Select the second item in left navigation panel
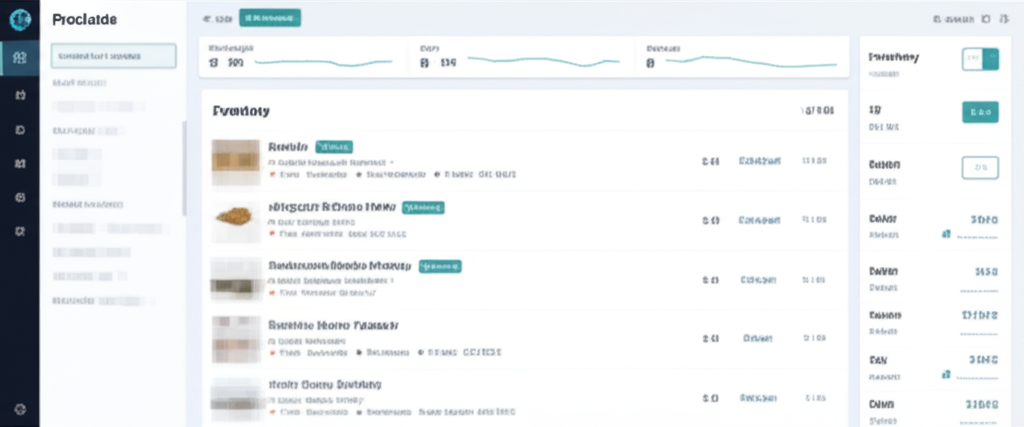This screenshot has width=1024, height=427. (80, 82)
